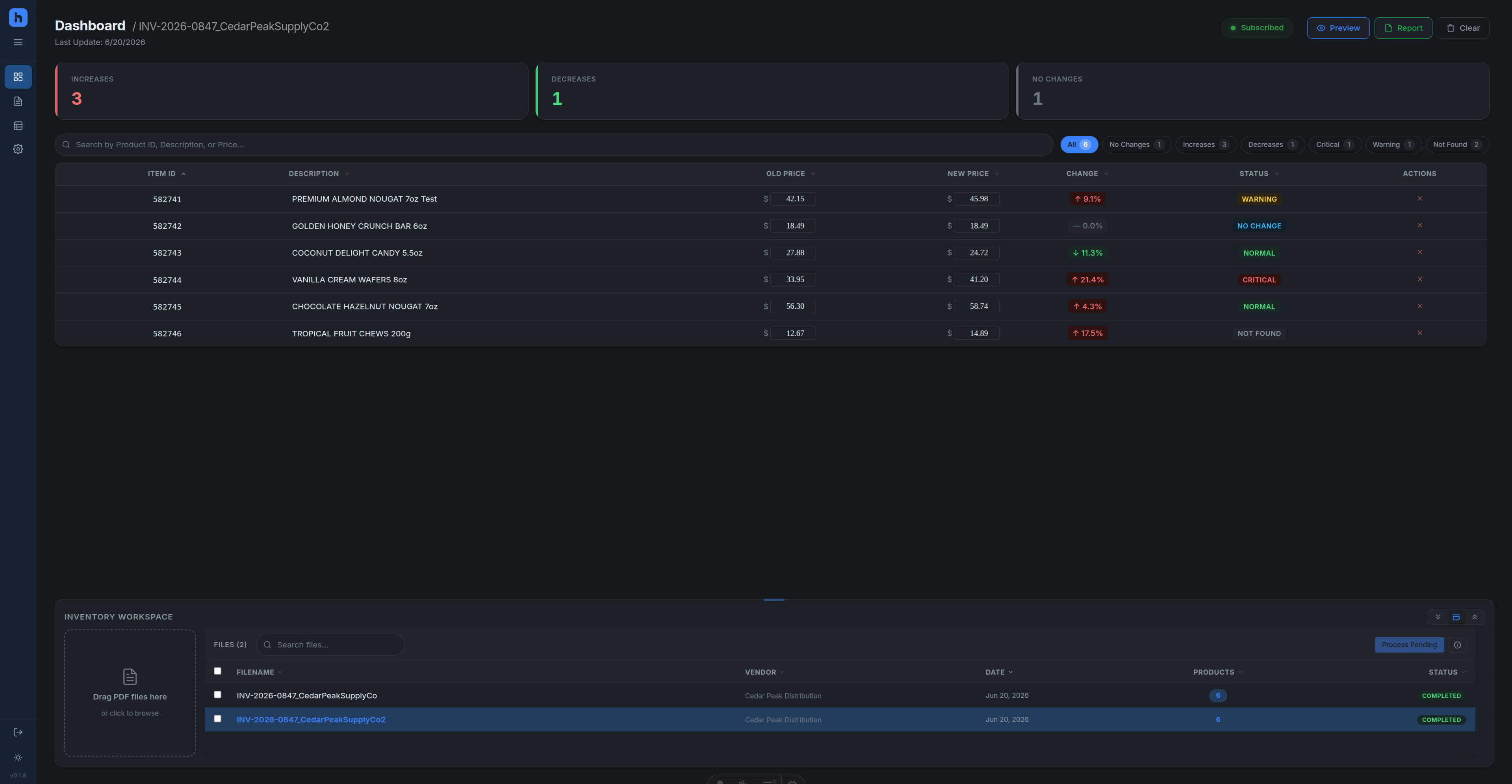This screenshot has height=784, width=1512.
Task: Check the INV-2026-0847_CedarPeakSupplyCo2 file checkbox
Action: click(218, 718)
